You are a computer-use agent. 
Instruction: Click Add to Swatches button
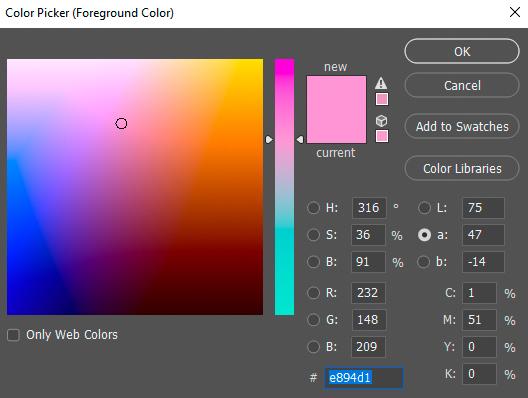tap(462, 127)
